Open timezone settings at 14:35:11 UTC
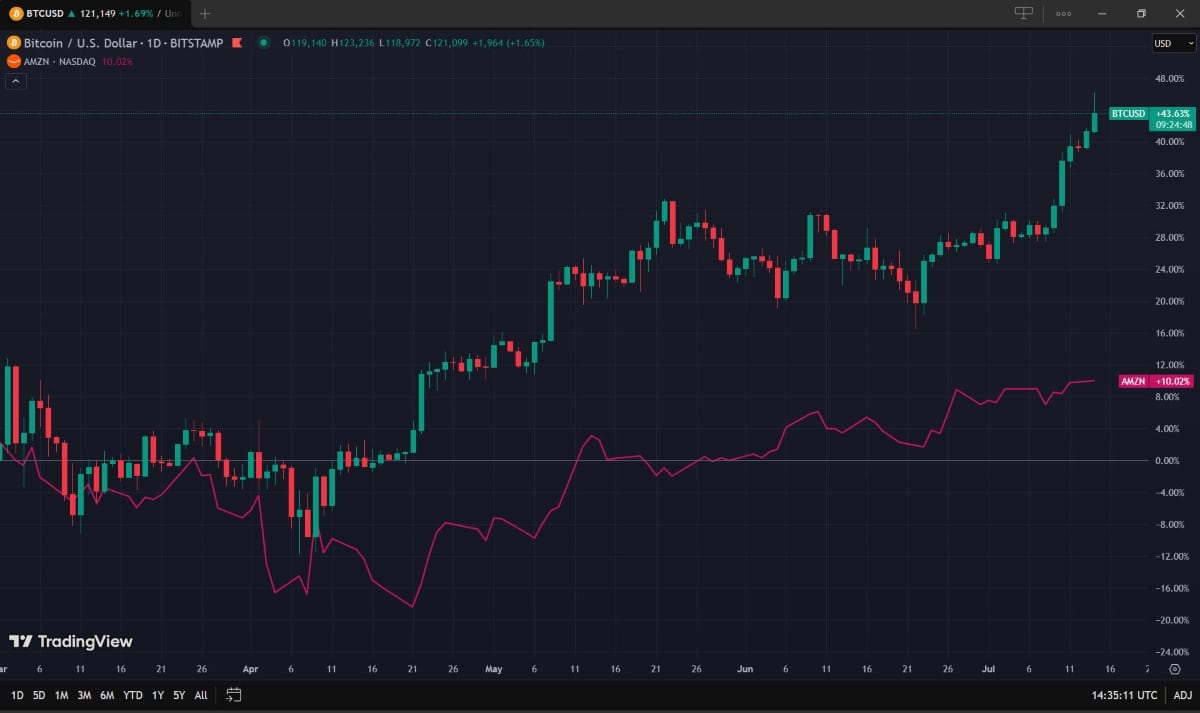 pyautogui.click(x=1125, y=695)
